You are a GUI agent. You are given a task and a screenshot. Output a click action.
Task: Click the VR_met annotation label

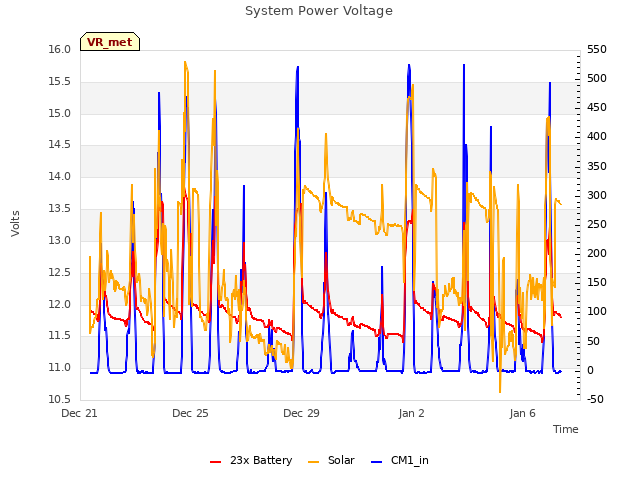[110, 42]
